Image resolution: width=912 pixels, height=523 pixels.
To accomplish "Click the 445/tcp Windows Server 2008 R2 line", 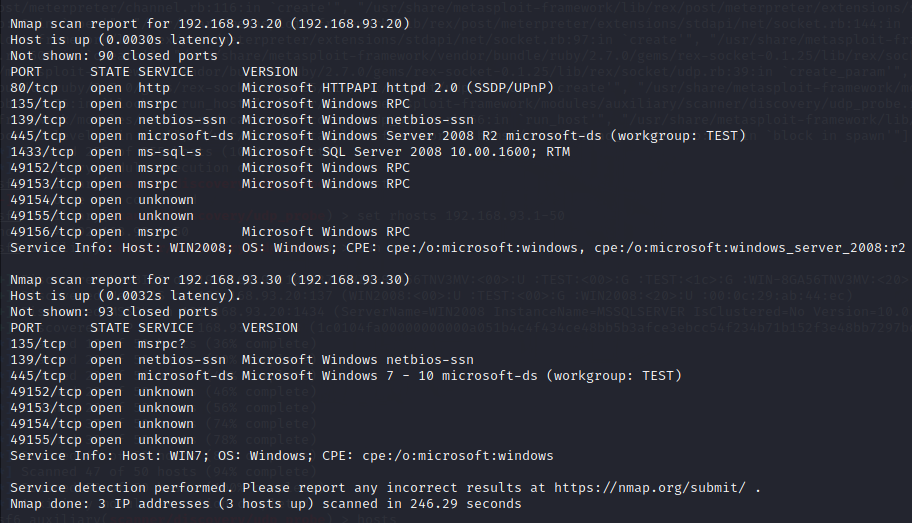I will [x=378, y=136].
